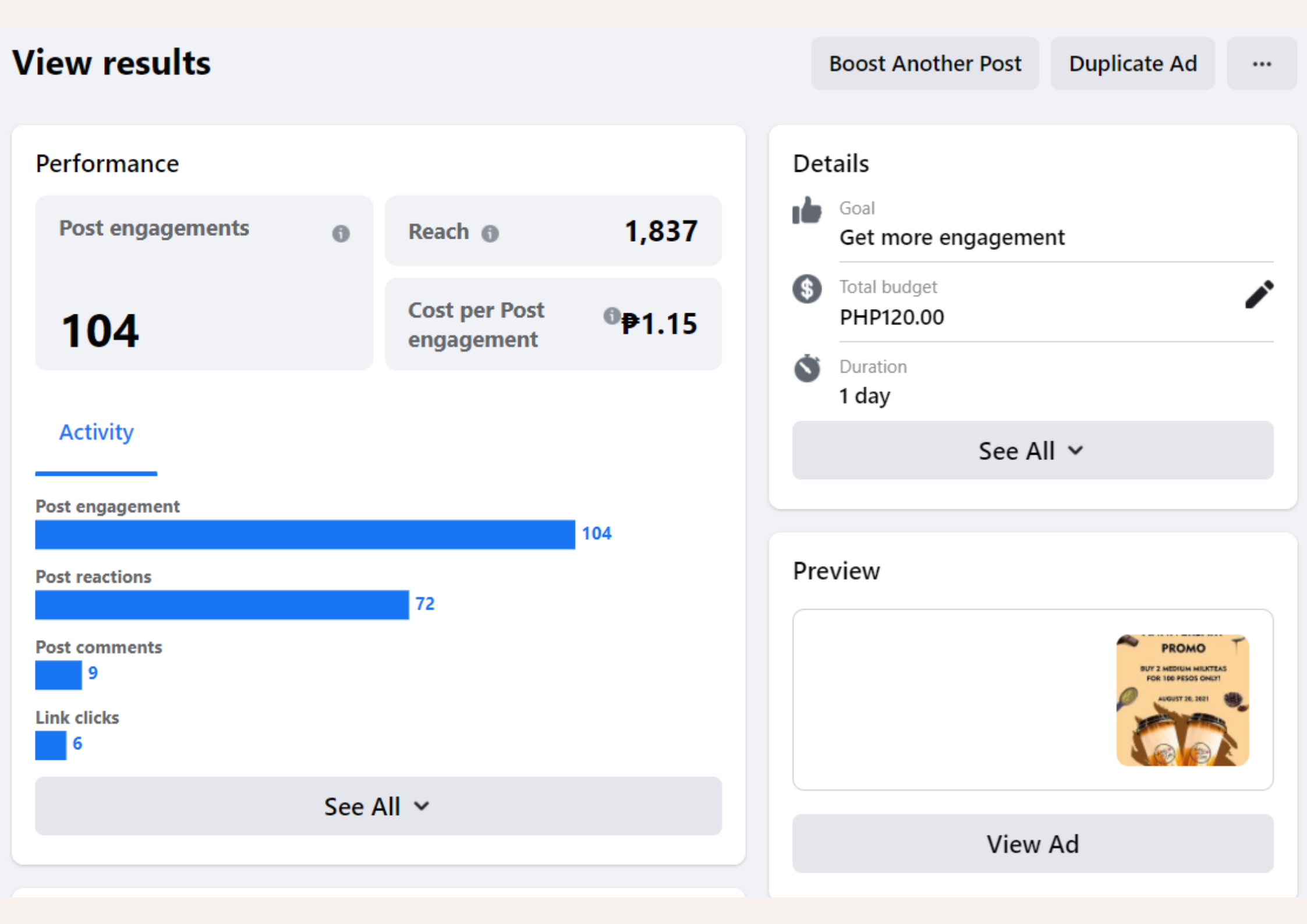Viewport: 1307px width, 924px height.
Task: Click the dollar Total budget icon
Action: (807, 289)
